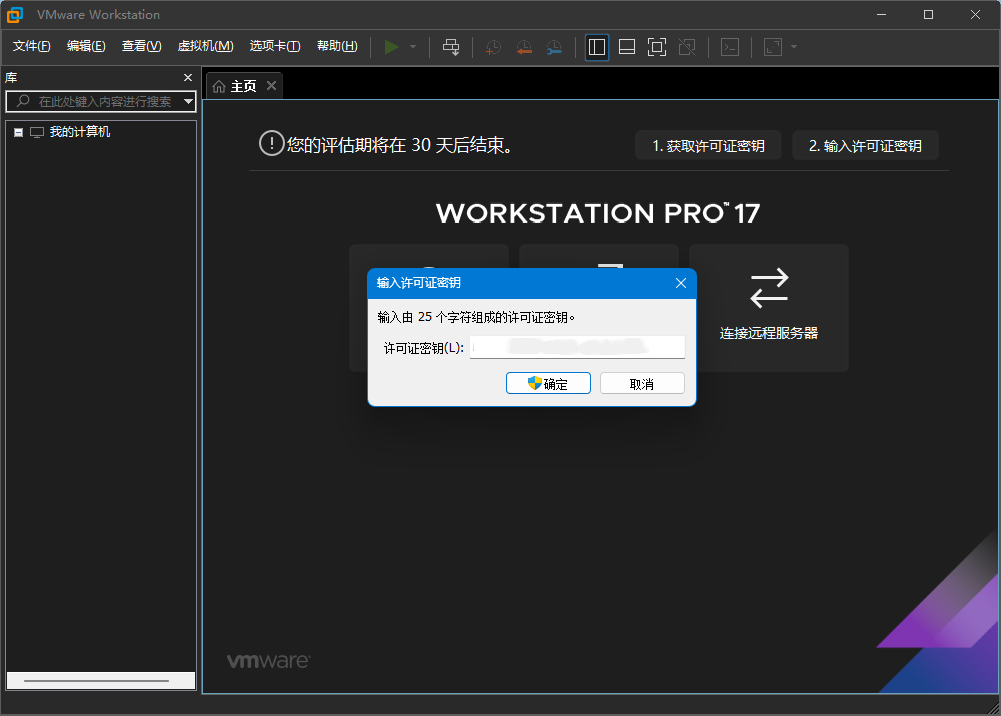Open the stretch mode dropdown on the toolbar
This screenshot has width=1001, height=716.
789,46
